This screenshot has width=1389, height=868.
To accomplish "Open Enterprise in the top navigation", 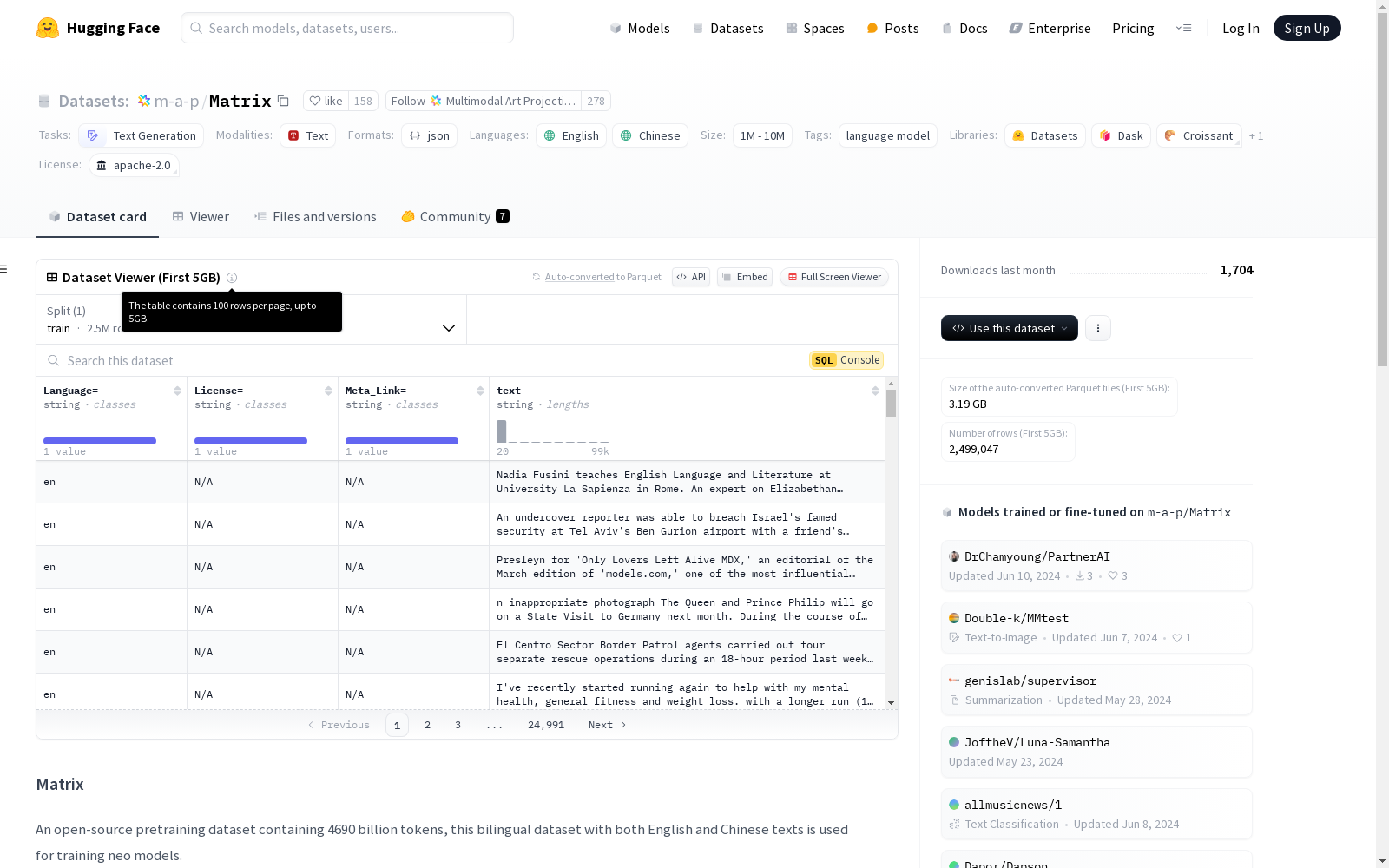I will [1050, 28].
